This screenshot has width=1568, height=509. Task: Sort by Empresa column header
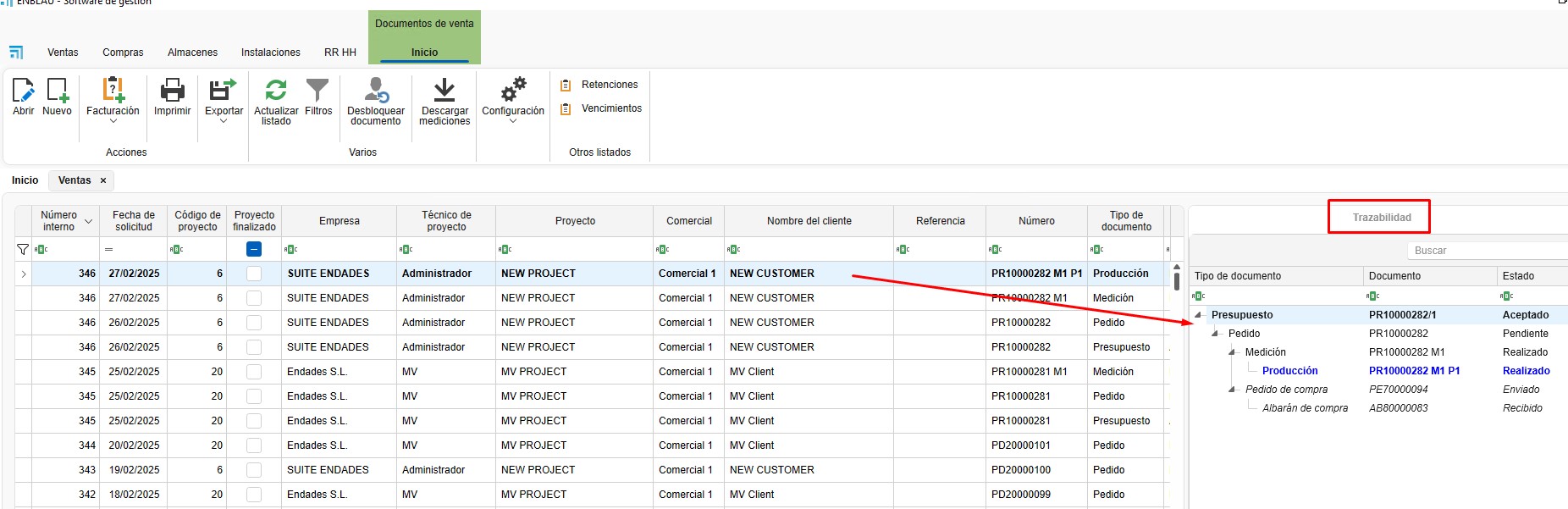[340, 221]
